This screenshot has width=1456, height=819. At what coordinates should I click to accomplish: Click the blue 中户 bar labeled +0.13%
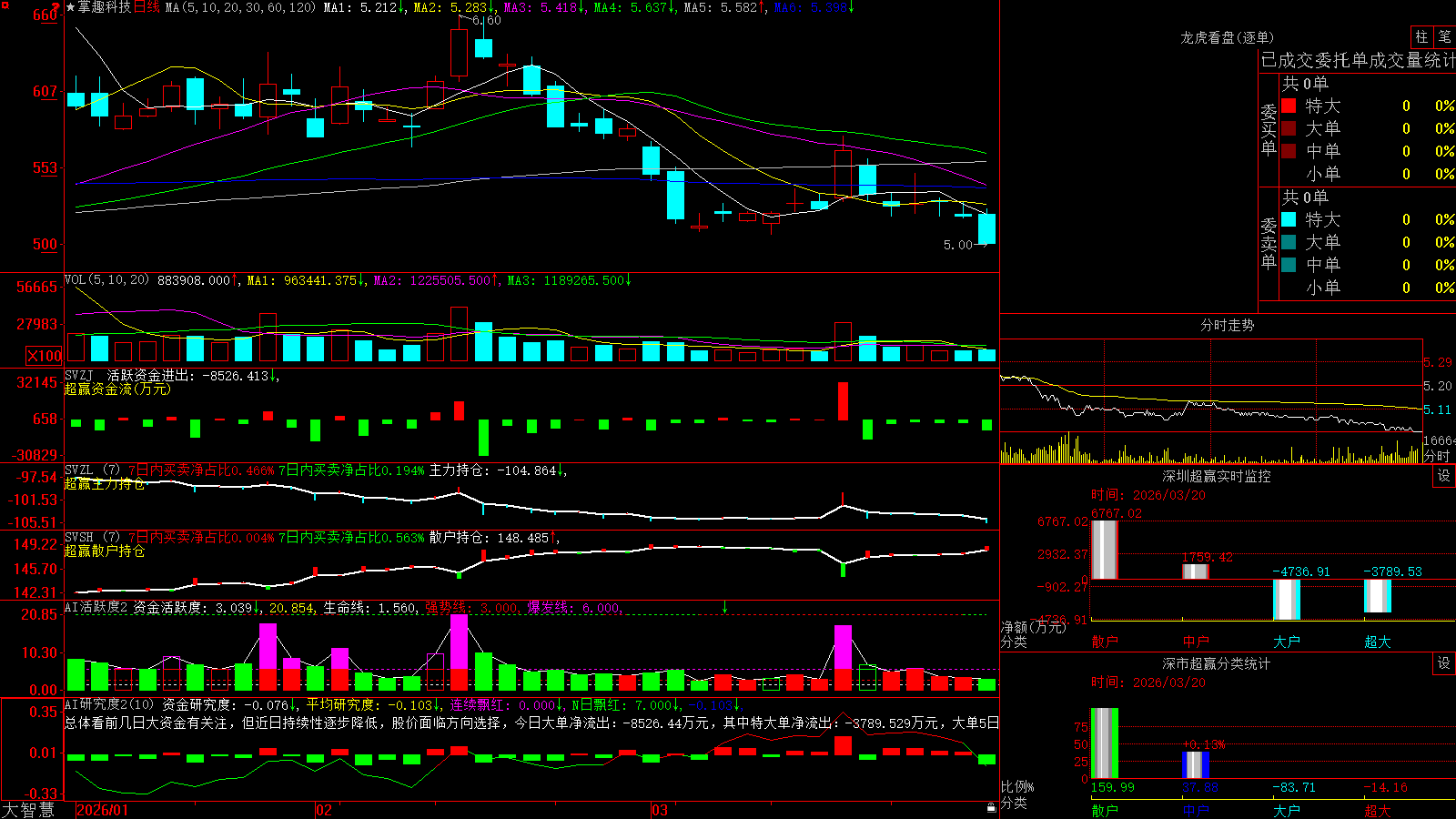[x=1195, y=765]
